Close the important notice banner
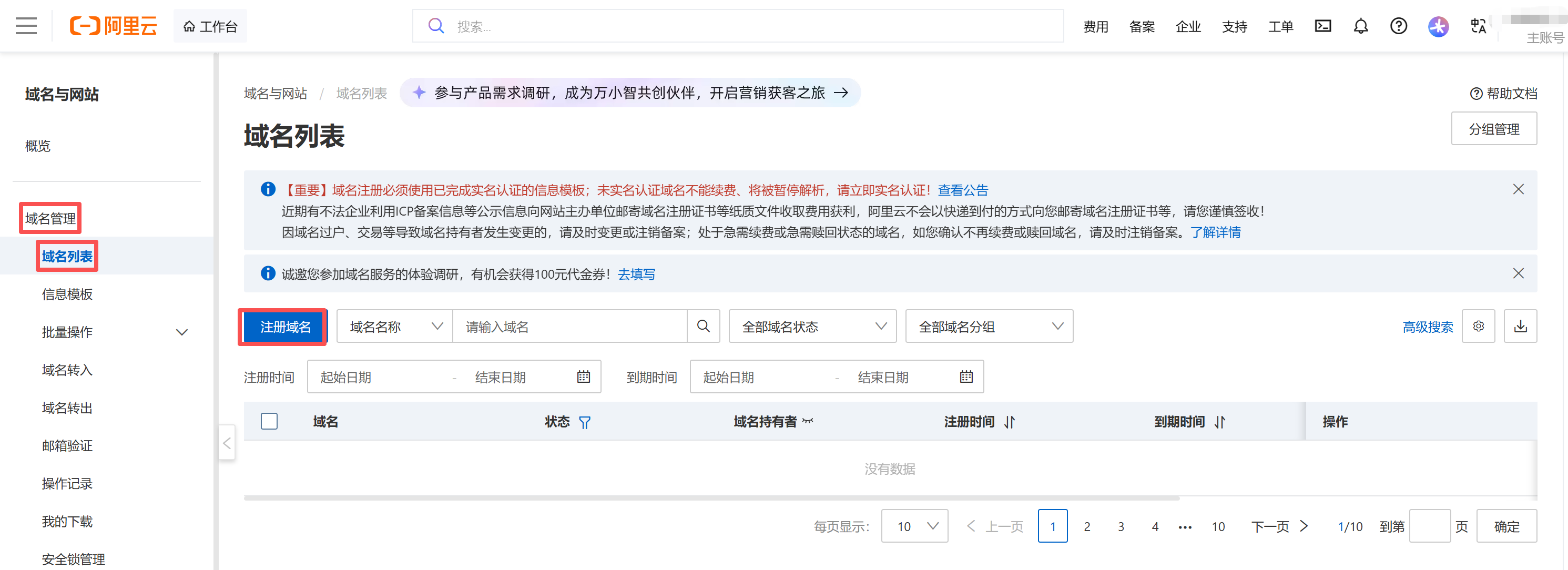This screenshot has height=570, width=1568. coord(1518,189)
